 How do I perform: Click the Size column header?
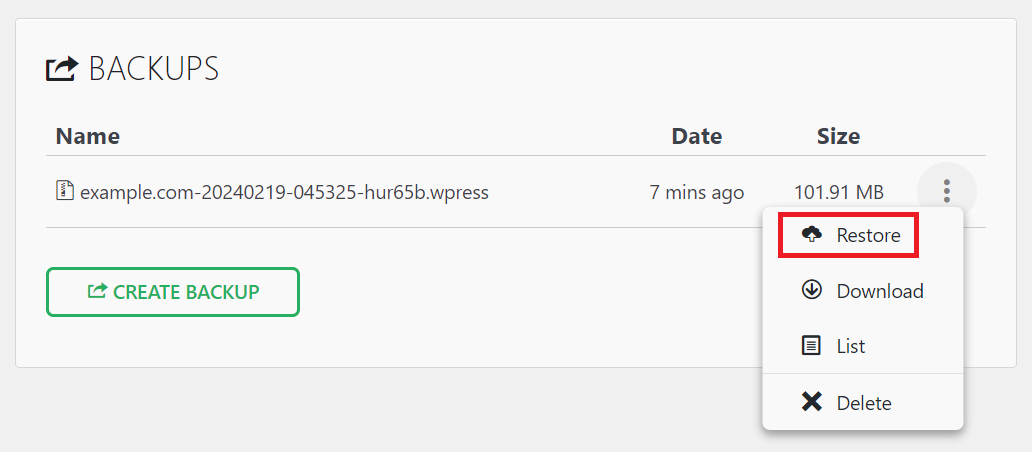(838, 136)
